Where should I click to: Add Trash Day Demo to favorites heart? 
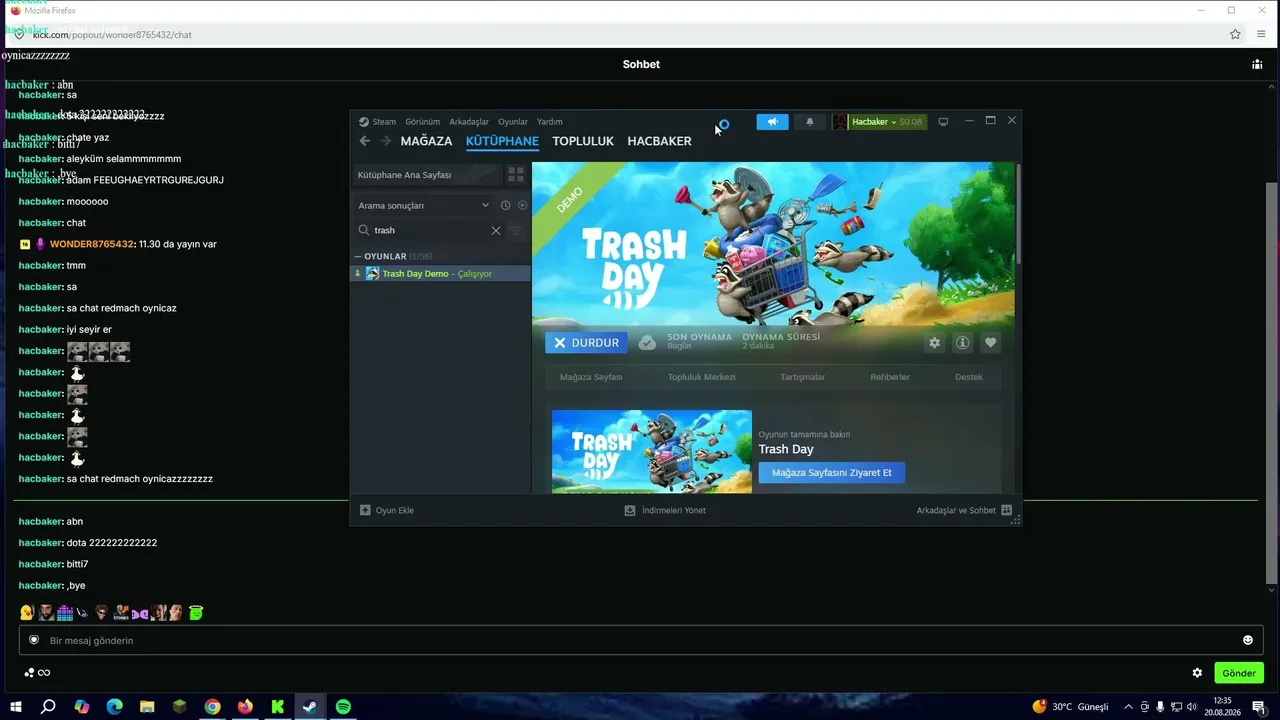pos(990,343)
